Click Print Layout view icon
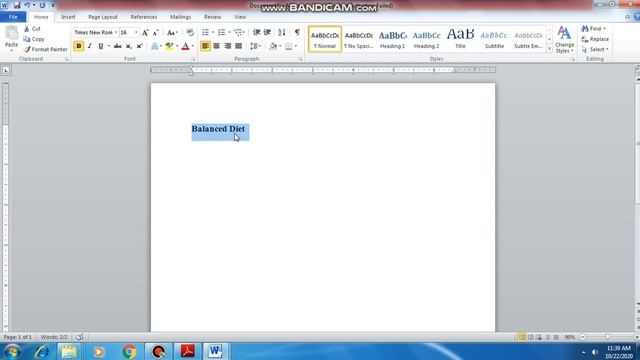Viewport: 640px width, 360px height. (x=522, y=337)
